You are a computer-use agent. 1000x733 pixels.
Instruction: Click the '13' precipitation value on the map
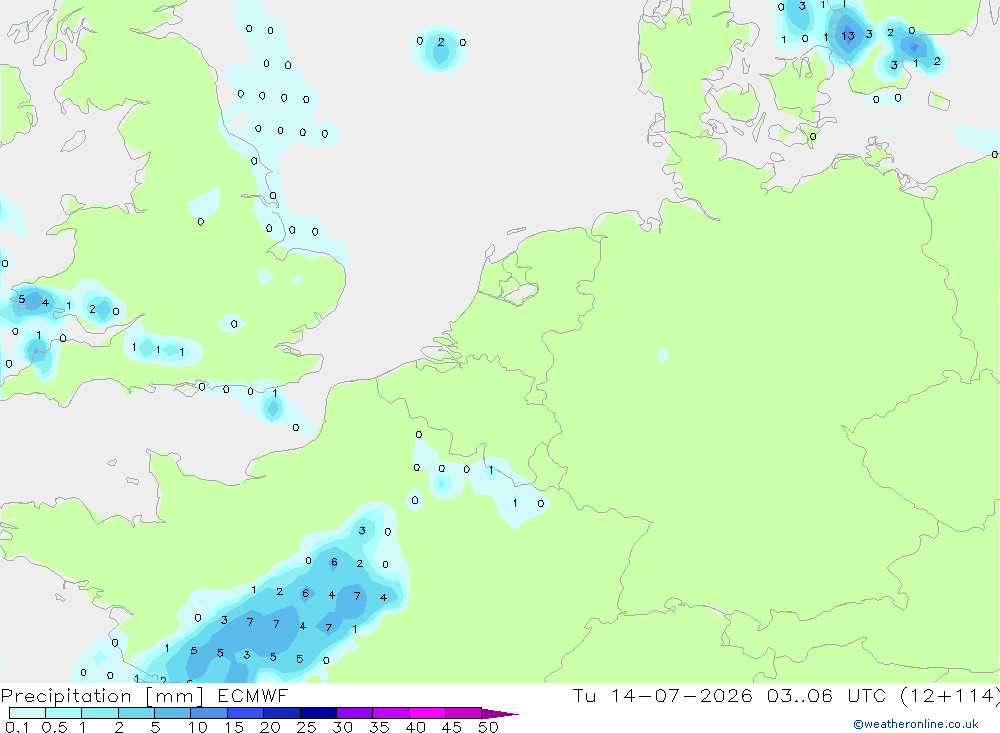click(848, 36)
